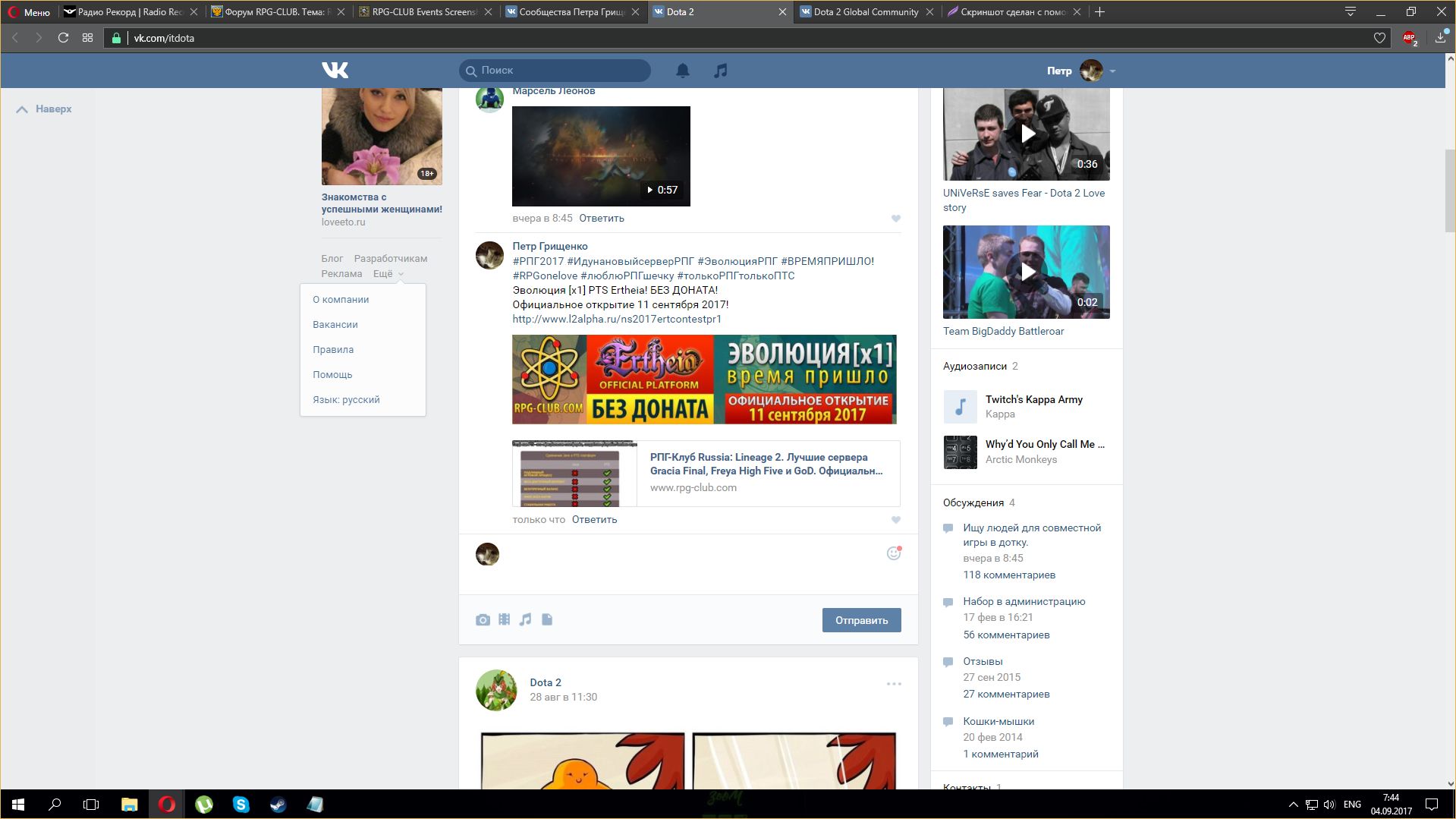The height and width of the screenshot is (819, 1456).
Task: Open the Windows Start menu
Action: pyautogui.click(x=18, y=805)
